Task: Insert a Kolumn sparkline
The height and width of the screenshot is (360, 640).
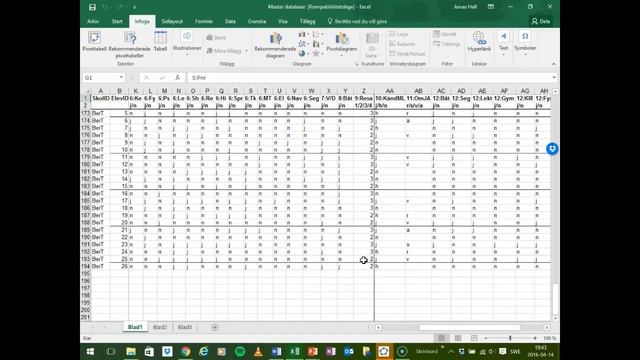Action: [402, 44]
